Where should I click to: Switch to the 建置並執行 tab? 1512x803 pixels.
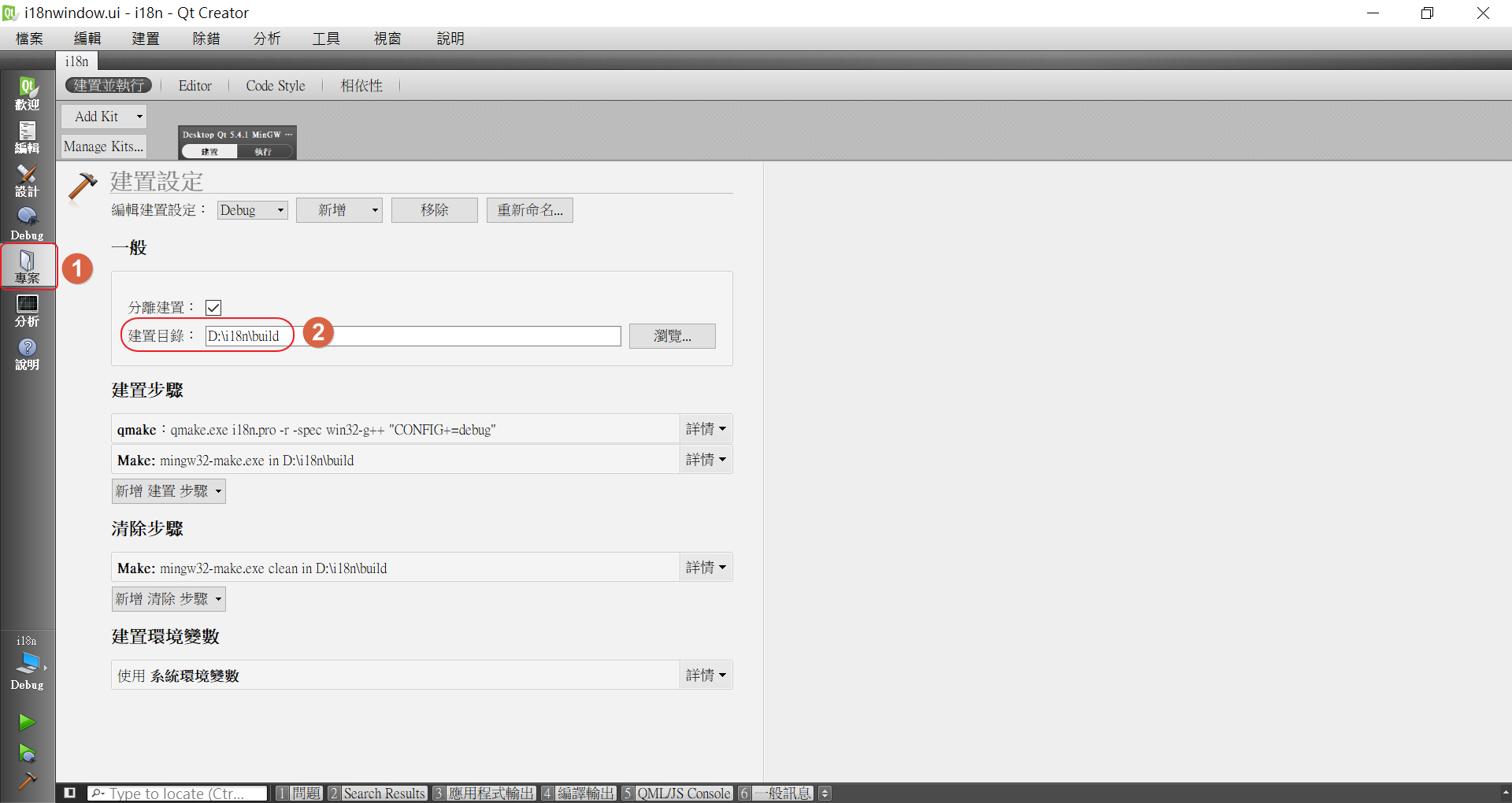tap(109, 86)
